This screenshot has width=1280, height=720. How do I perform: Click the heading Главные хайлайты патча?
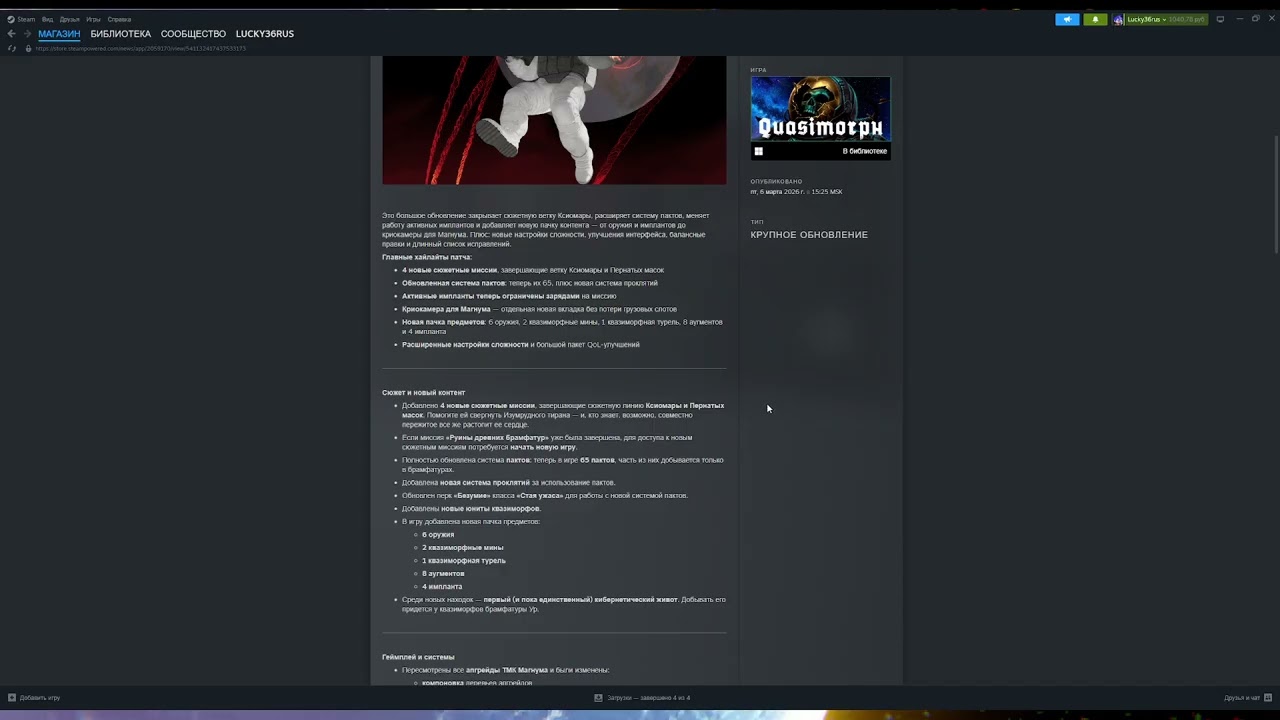[x=427, y=257]
